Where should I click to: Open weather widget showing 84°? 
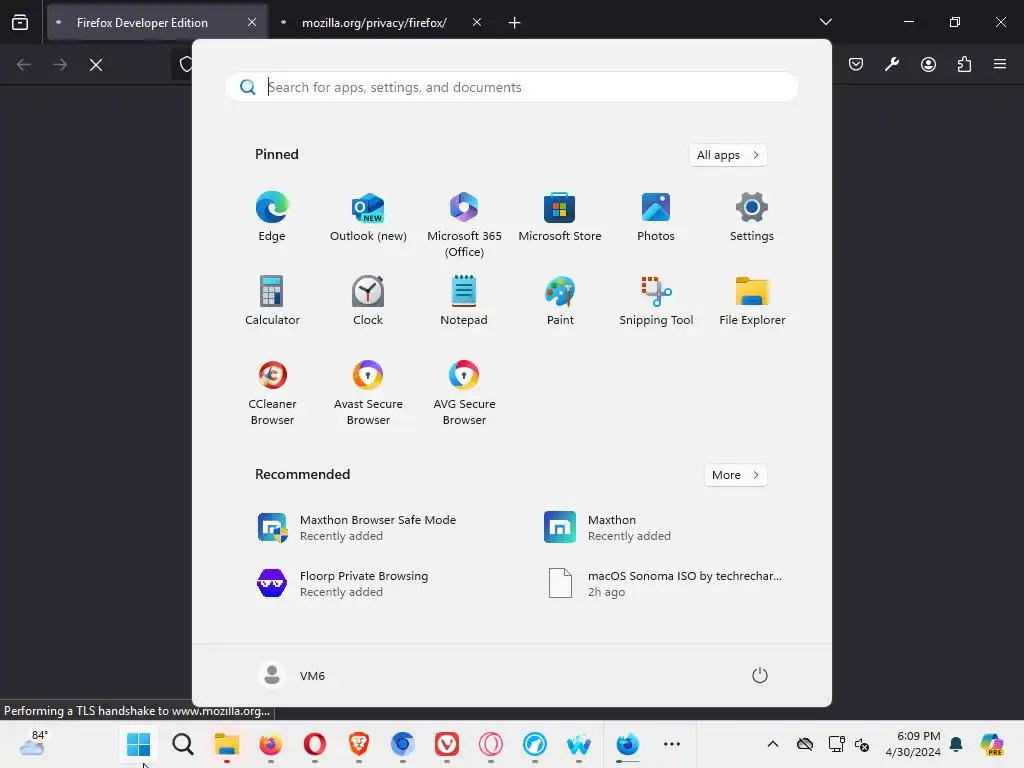[33, 744]
